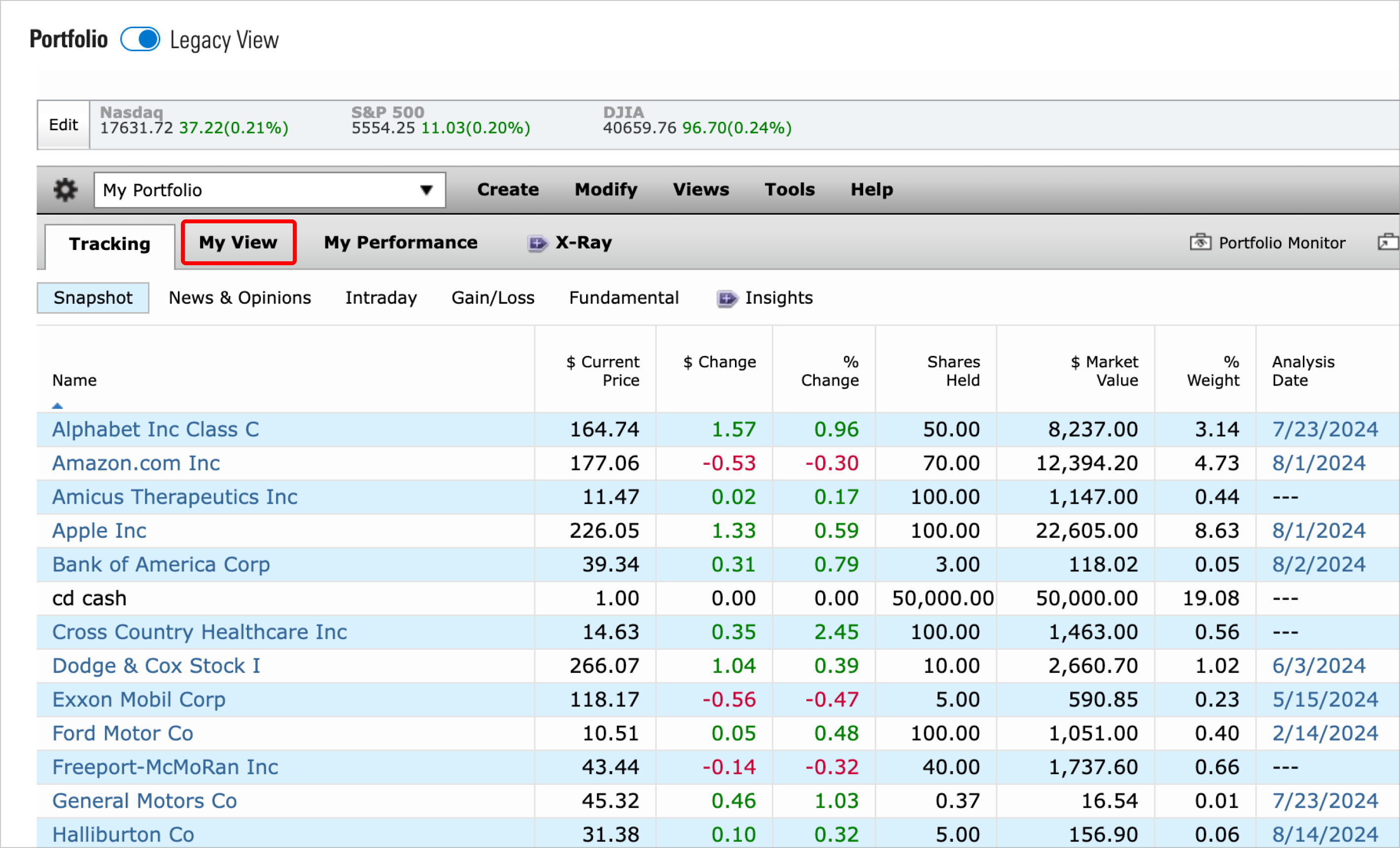Screen dimensions: 1400x848
Task: Open Bank of America Corp link
Action: (161, 565)
